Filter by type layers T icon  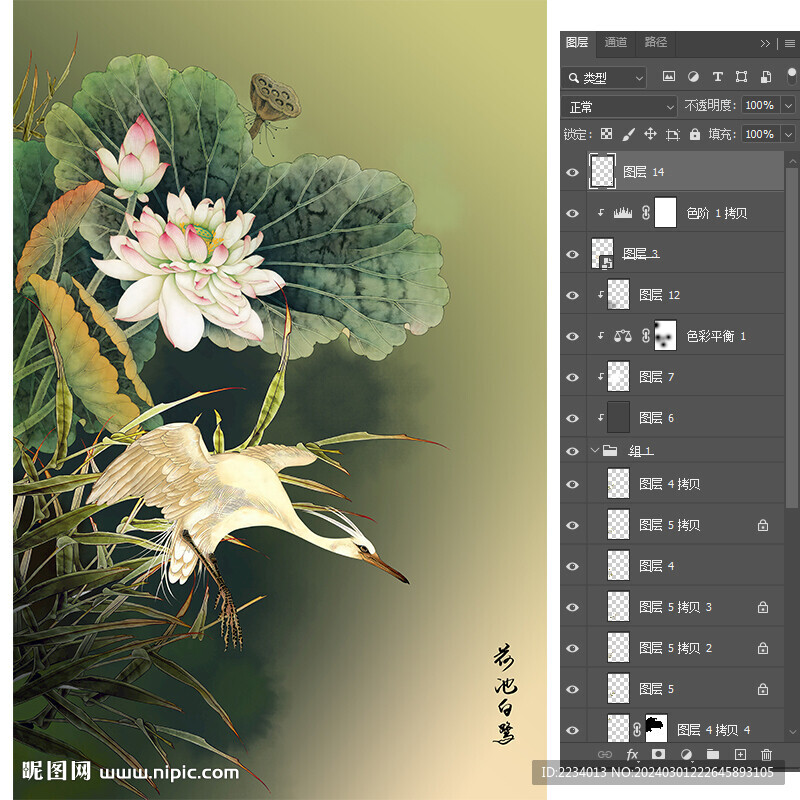(x=717, y=77)
